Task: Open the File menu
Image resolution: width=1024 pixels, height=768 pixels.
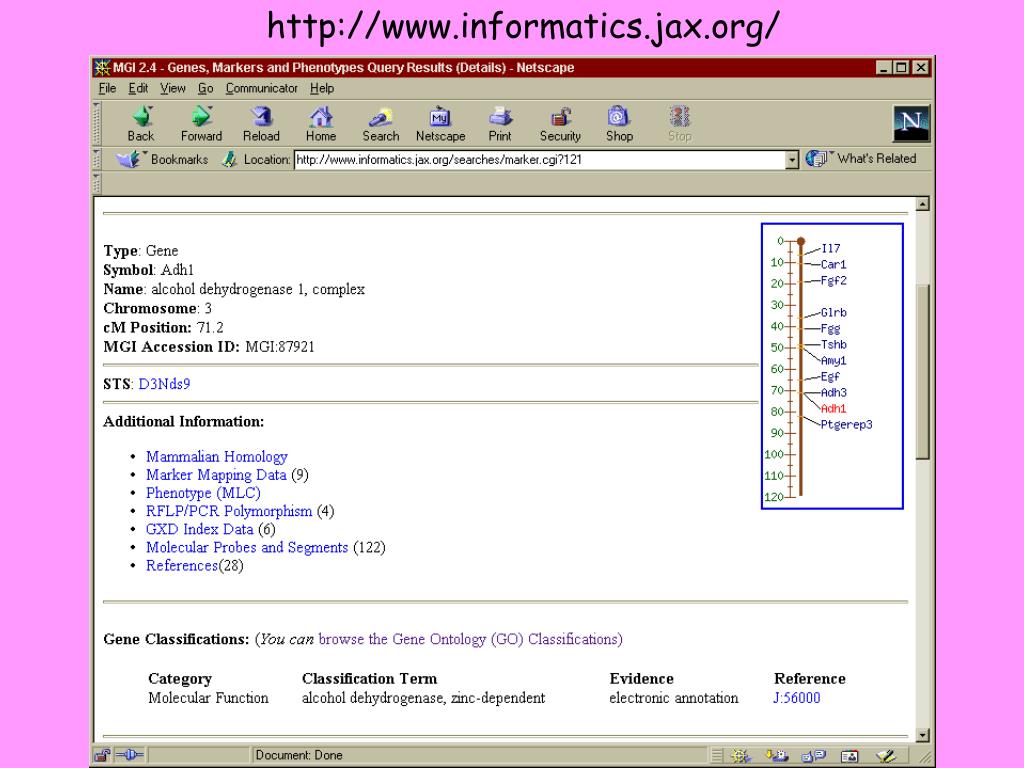Action: 107,88
